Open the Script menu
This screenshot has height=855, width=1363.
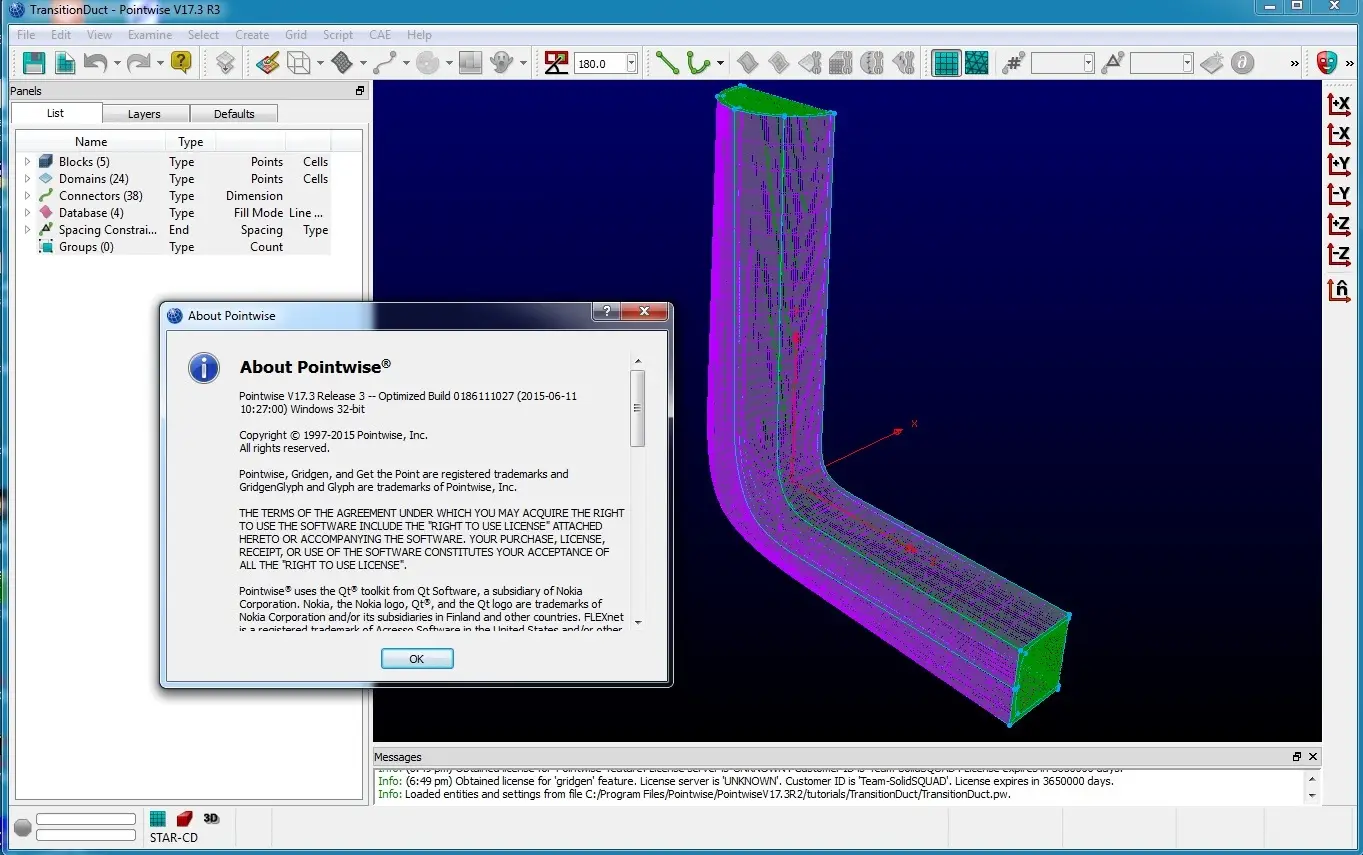pyautogui.click(x=338, y=34)
